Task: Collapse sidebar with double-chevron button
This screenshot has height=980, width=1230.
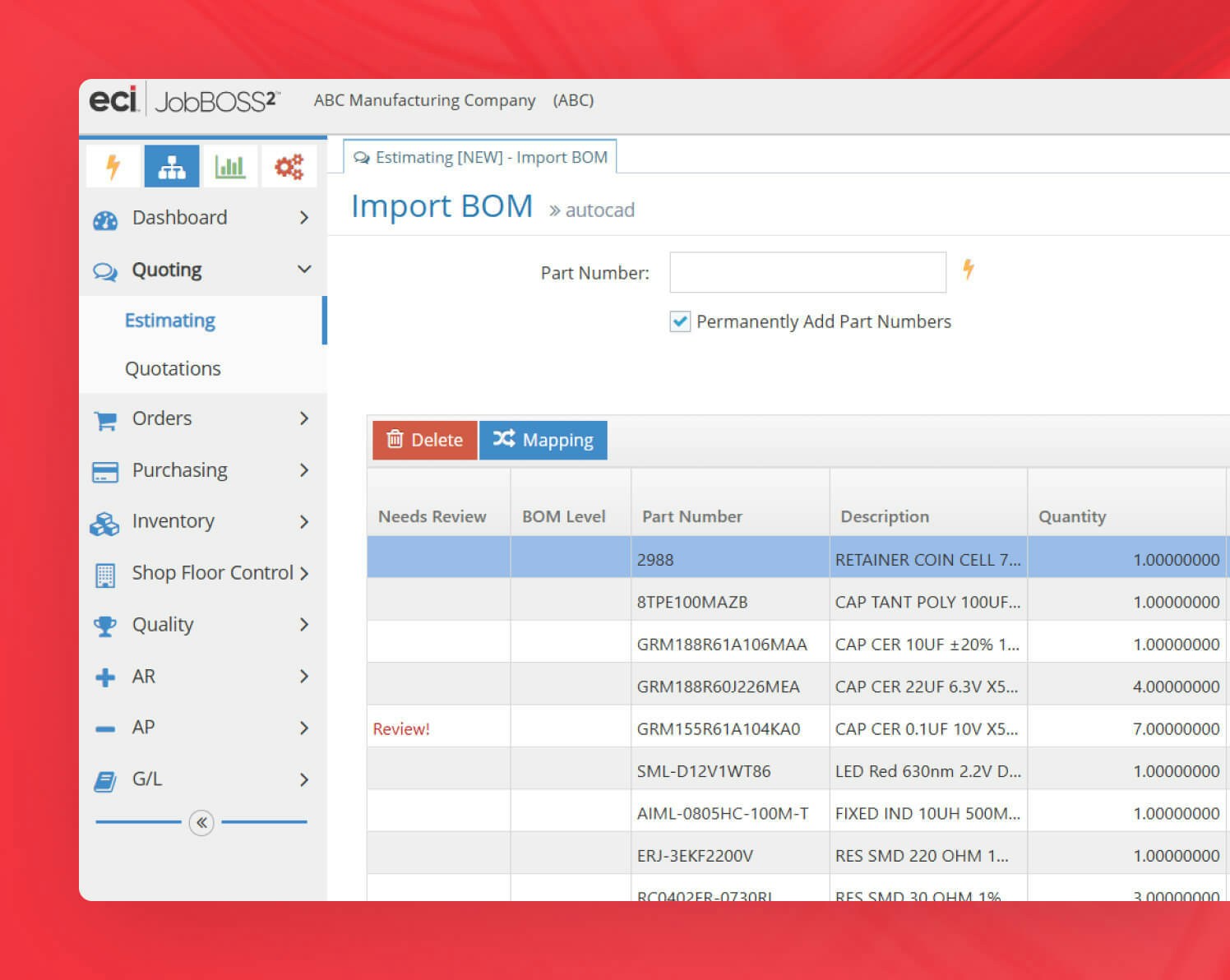Action: [x=201, y=822]
